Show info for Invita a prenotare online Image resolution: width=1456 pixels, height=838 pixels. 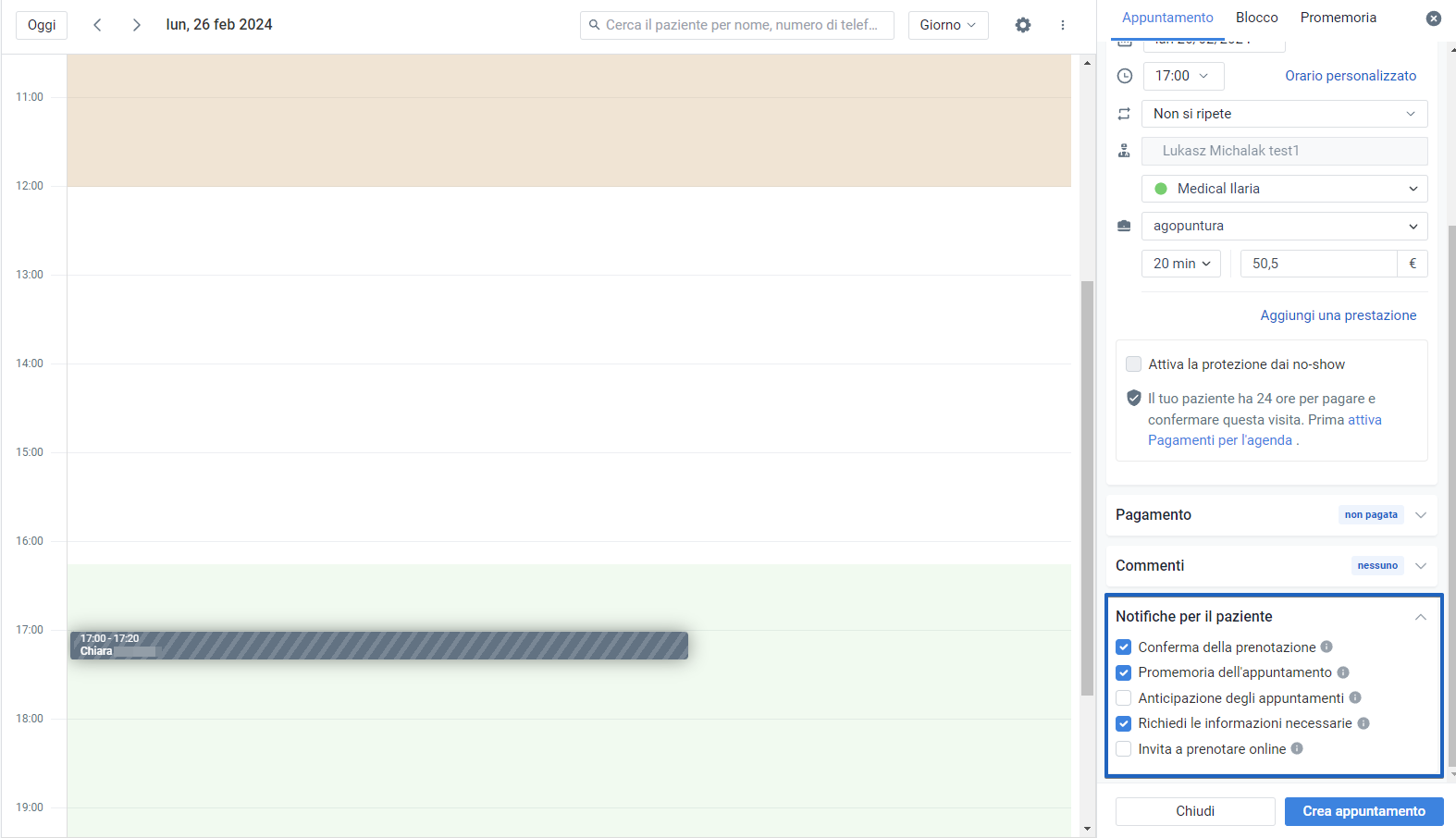coord(1297,748)
